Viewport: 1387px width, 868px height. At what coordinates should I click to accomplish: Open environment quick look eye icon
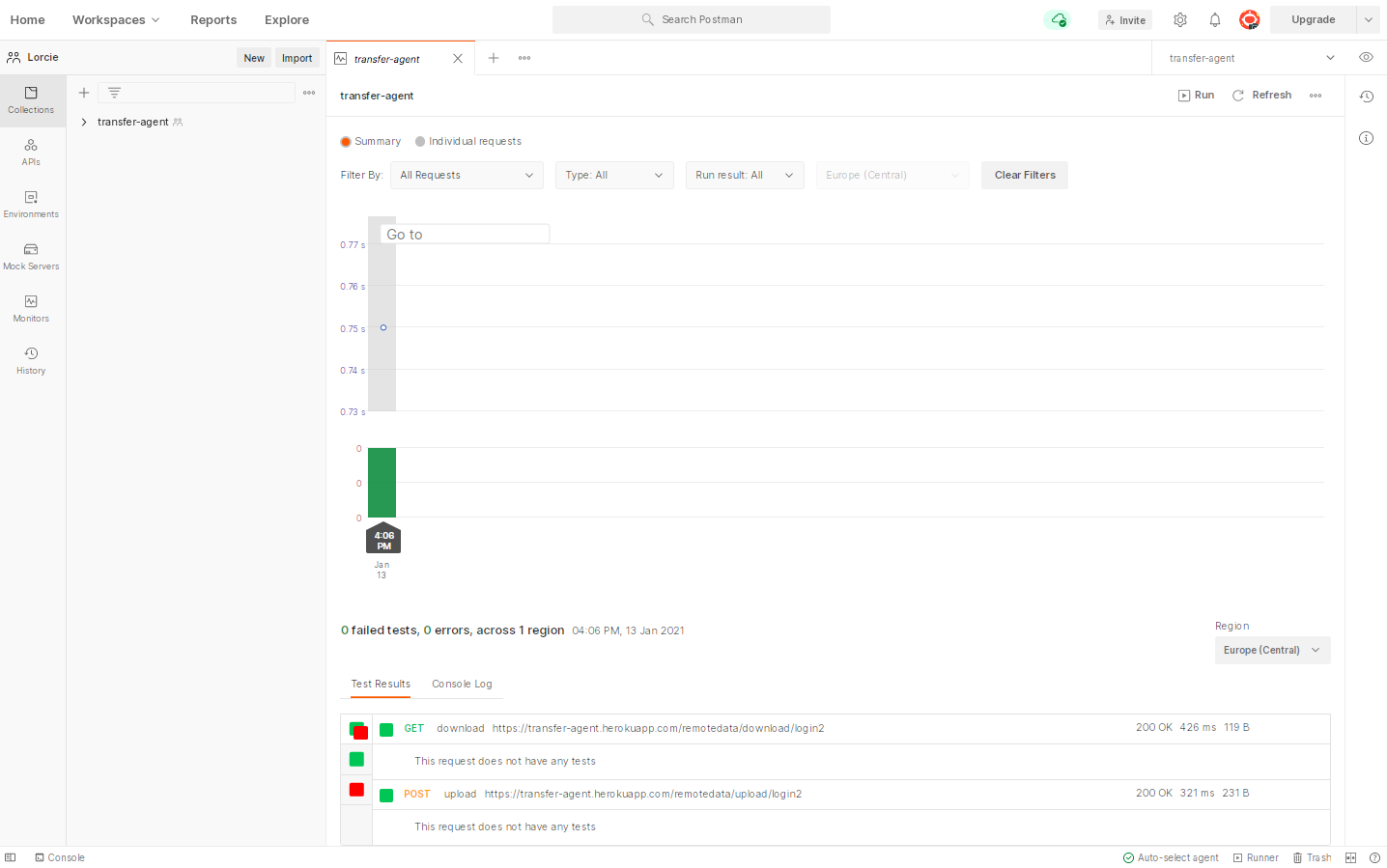pyautogui.click(x=1366, y=57)
